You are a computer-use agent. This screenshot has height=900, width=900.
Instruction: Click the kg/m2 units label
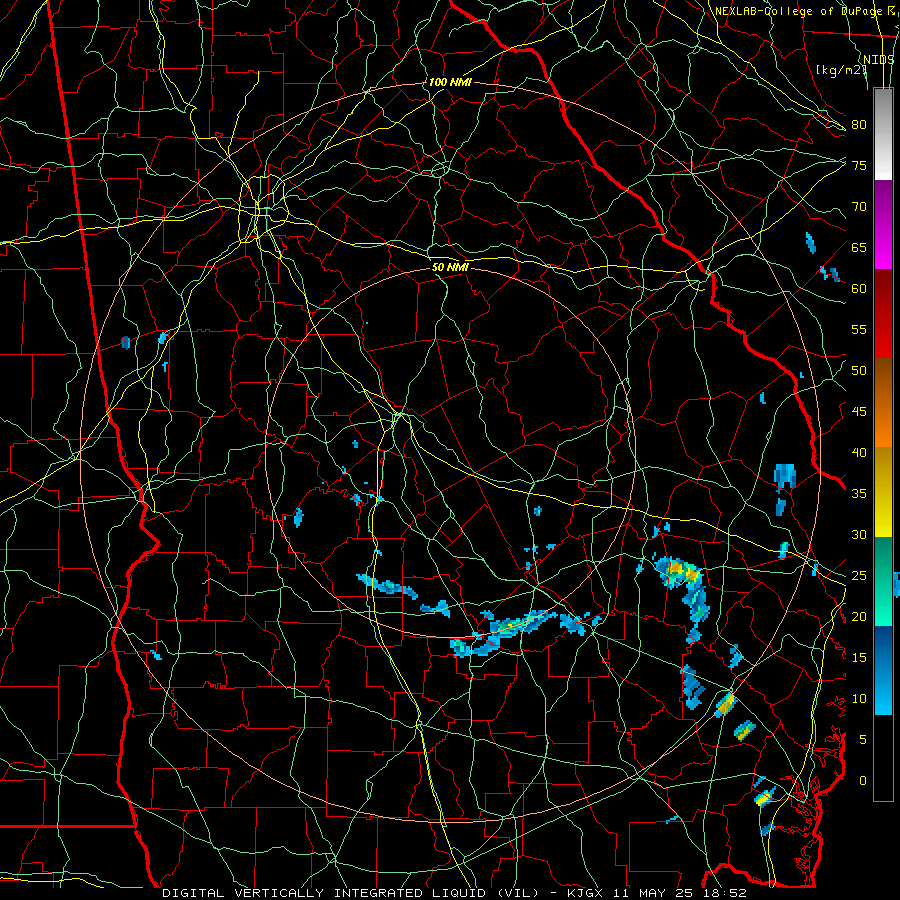point(841,70)
